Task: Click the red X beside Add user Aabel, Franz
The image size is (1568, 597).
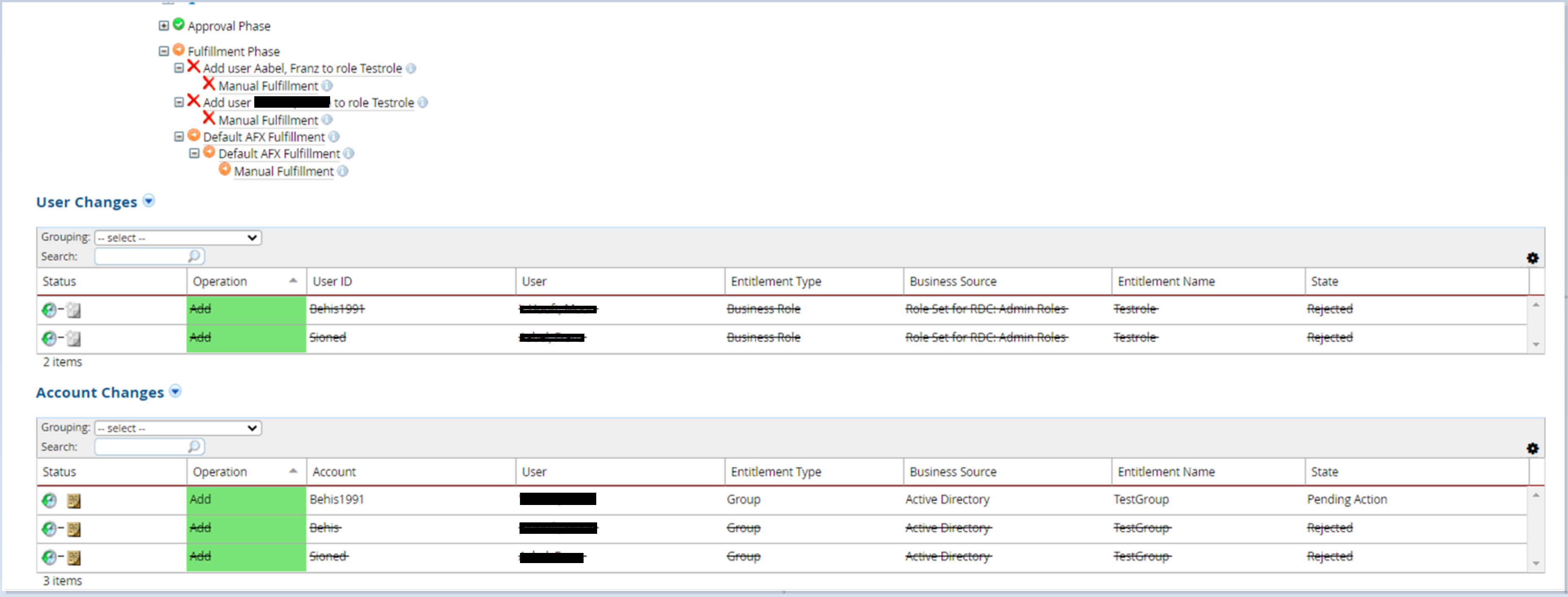Action: [x=193, y=67]
